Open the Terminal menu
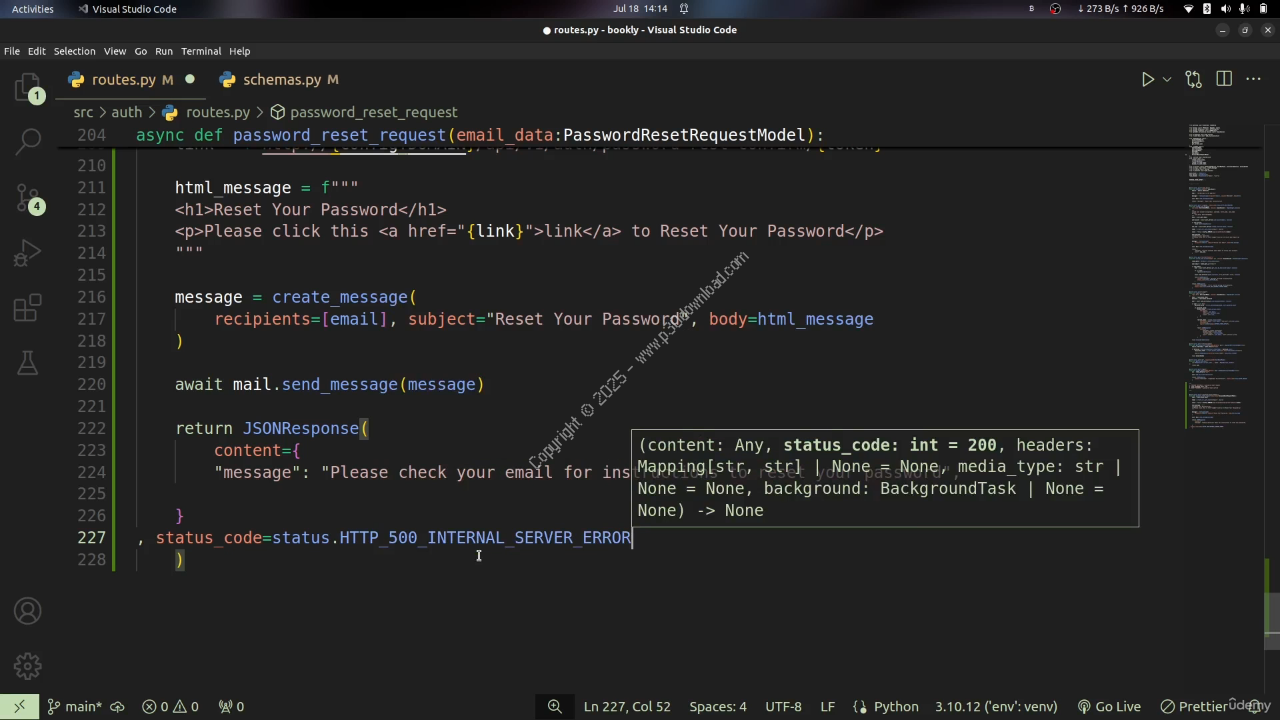Screen dimensions: 1280x720 pyautogui.click(x=201, y=51)
